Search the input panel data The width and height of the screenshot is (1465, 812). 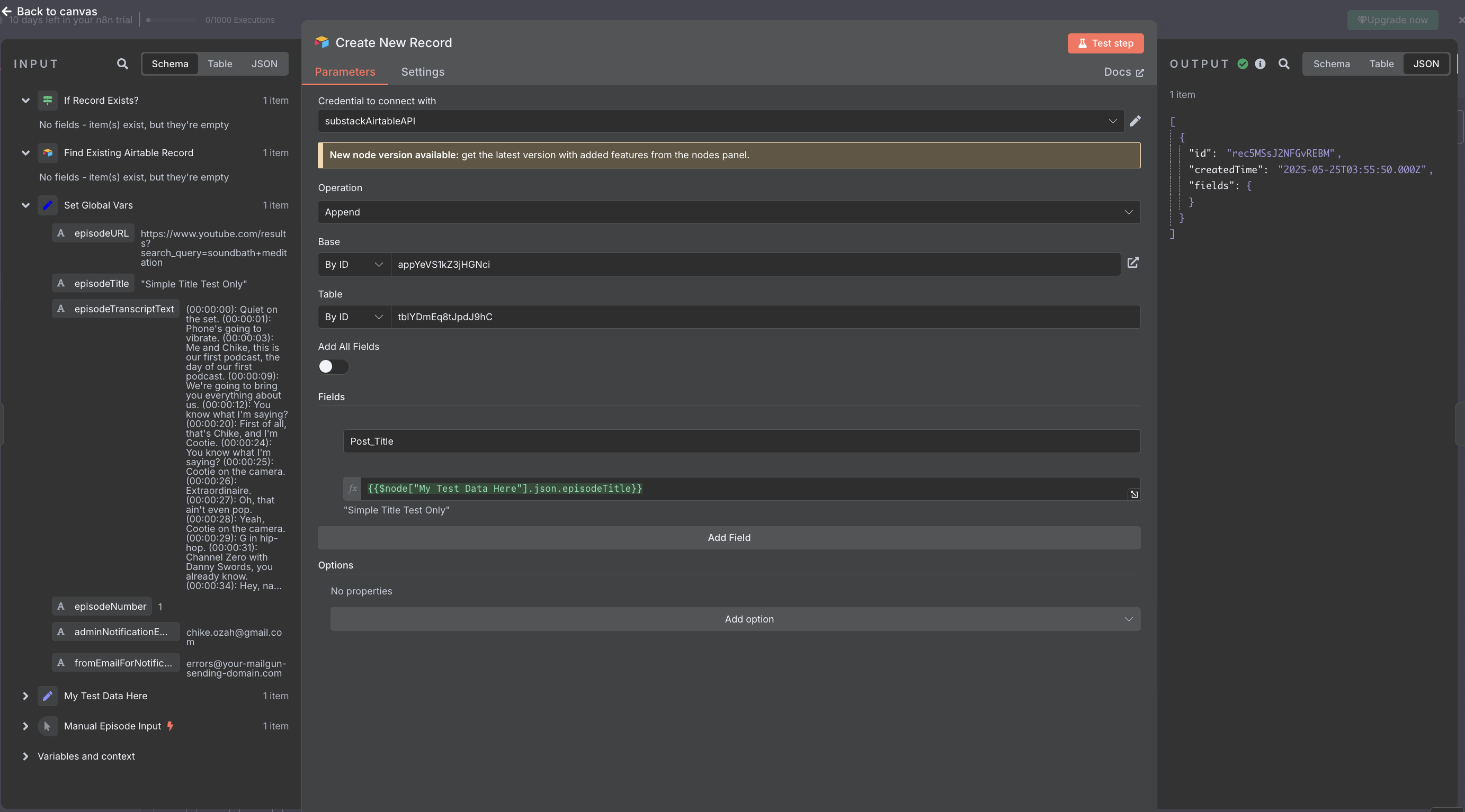(122, 64)
